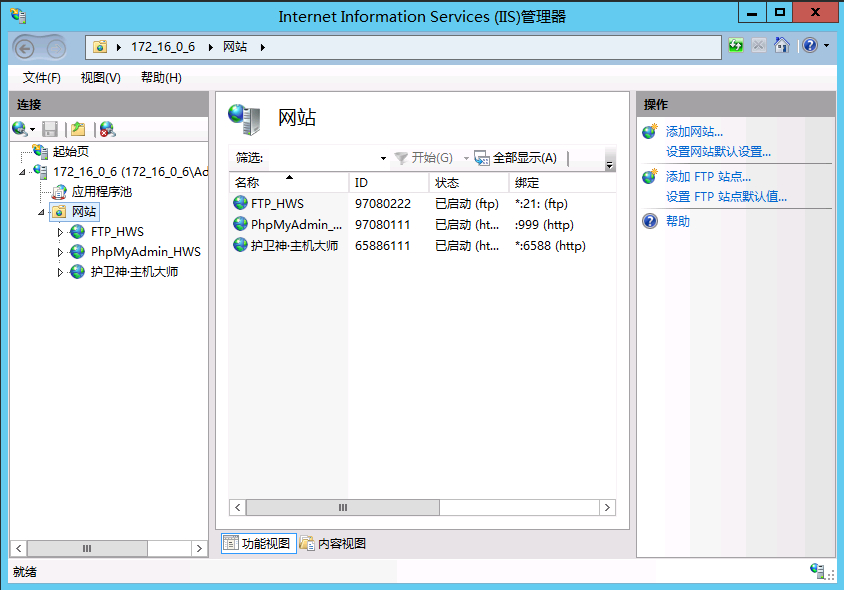The image size is (844, 590).
Task: Click the save (floppy disk) icon in 连接 toolbar
Action: 50,129
